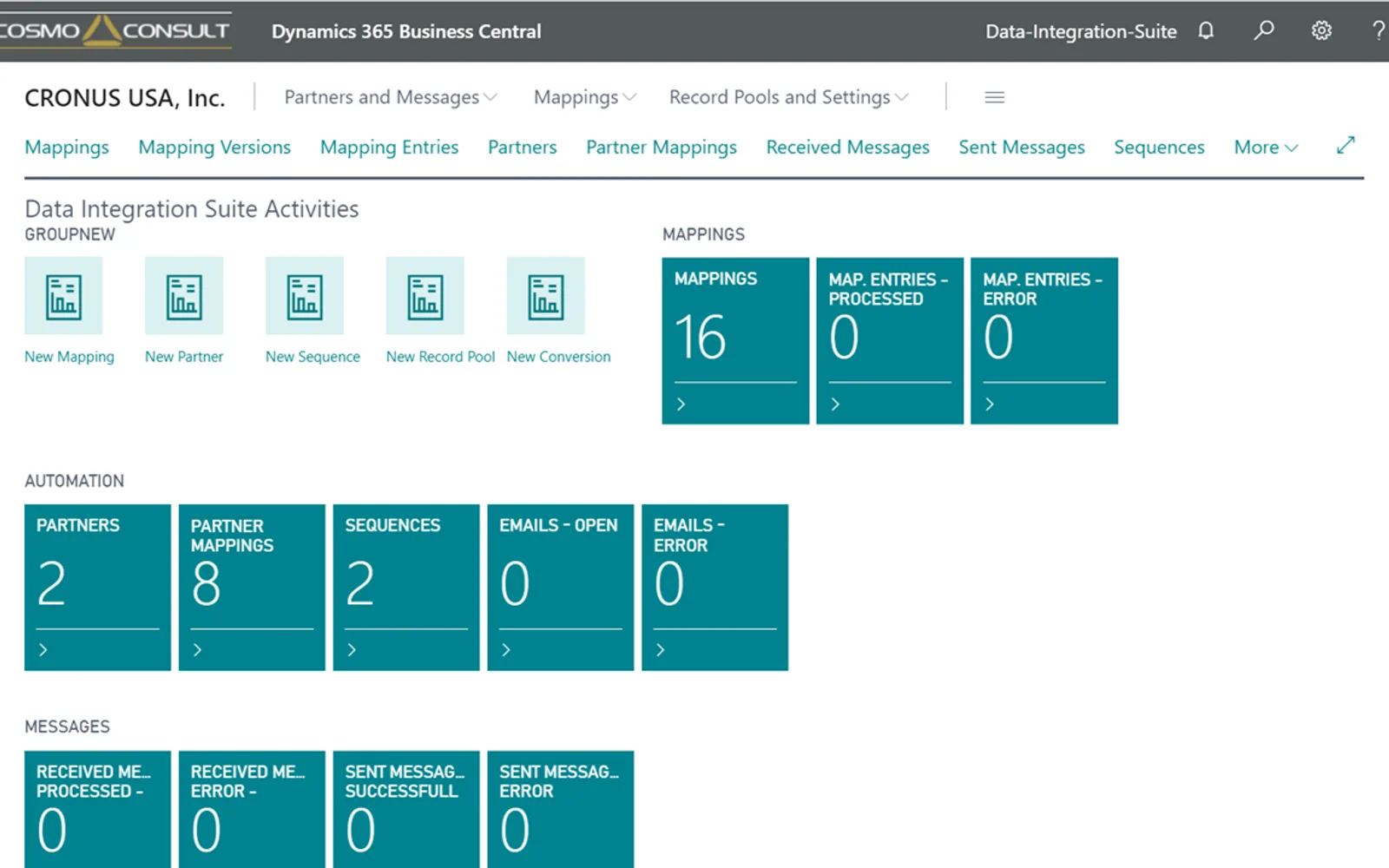Click the New Sequence icon
The width and height of the screenshot is (1389, 868).
[305, 296]
